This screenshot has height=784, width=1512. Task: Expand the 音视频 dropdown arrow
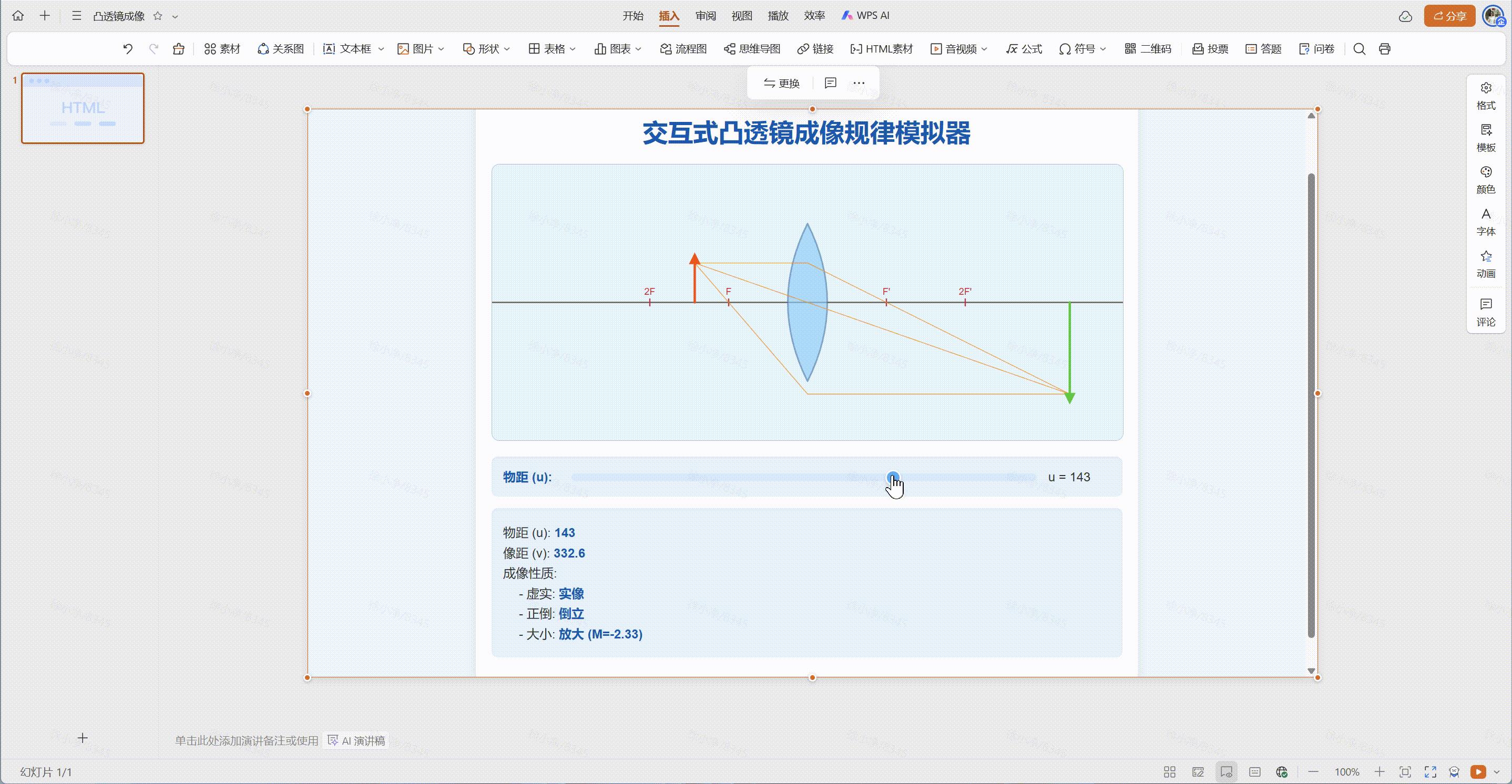(x=984, y=49)
